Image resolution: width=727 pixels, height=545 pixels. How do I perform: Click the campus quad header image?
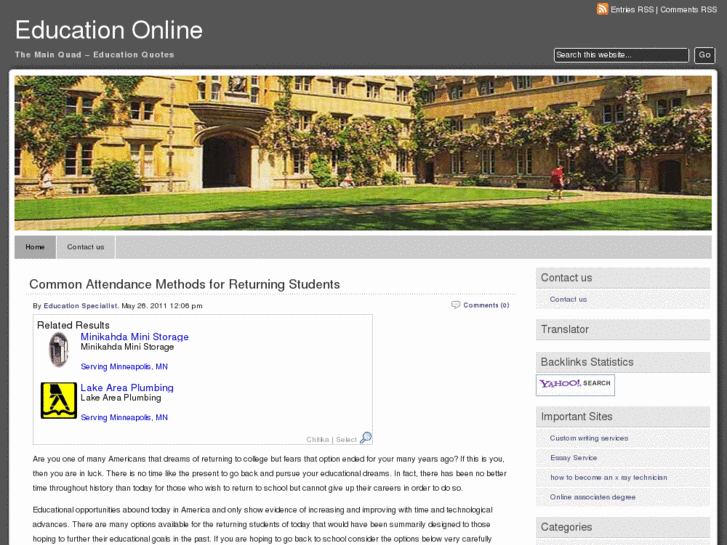coord(363,153)
